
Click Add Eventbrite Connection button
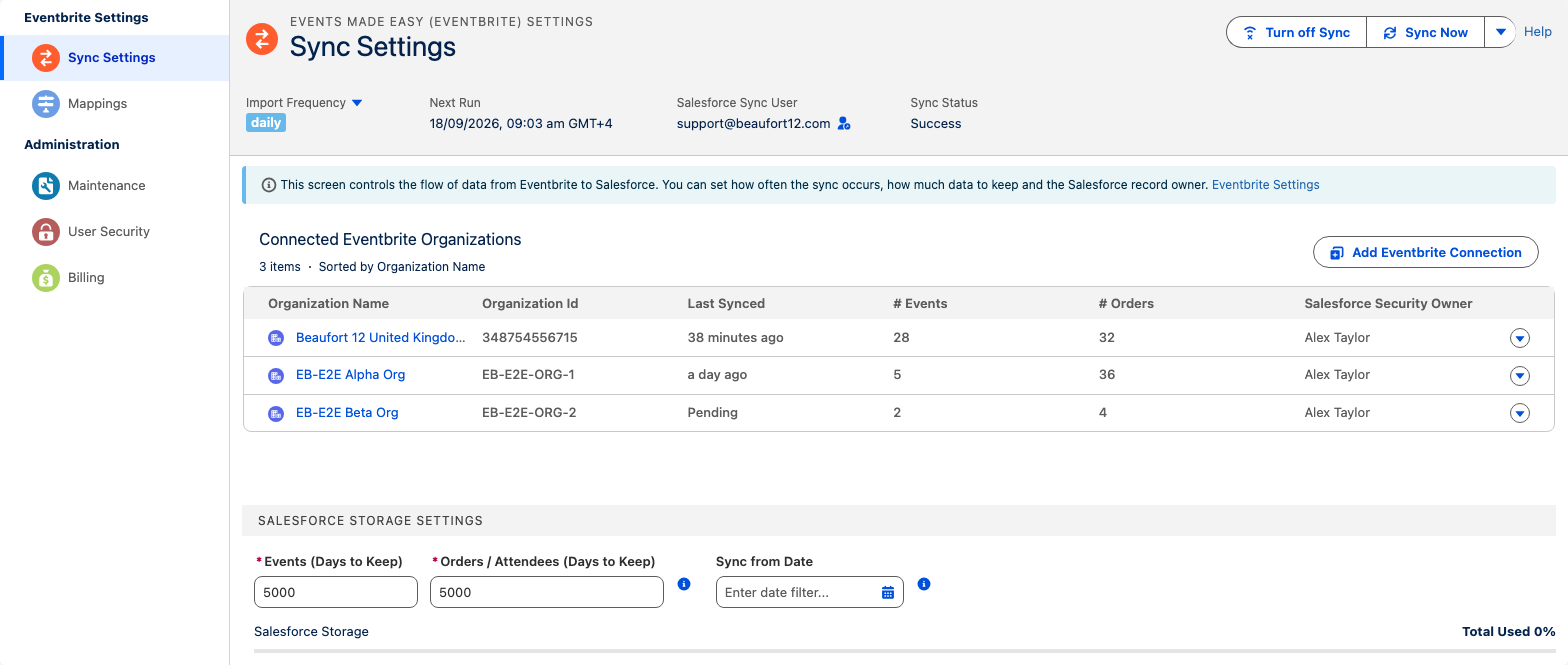1425,253
